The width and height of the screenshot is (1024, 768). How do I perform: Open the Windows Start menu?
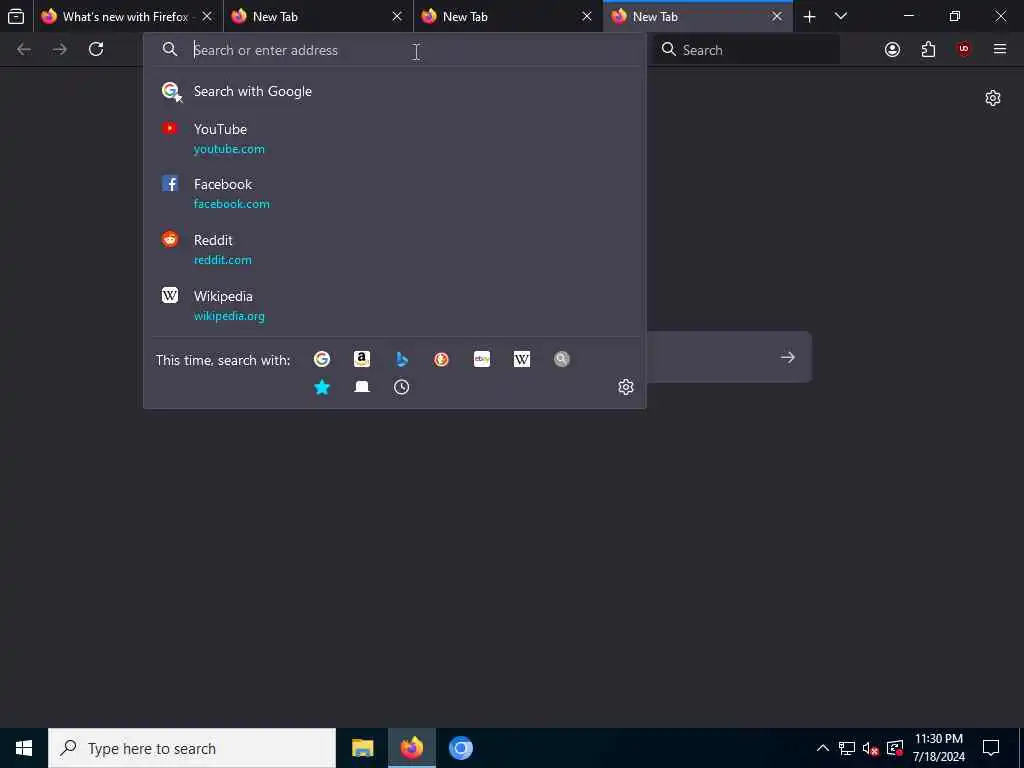click(x=24, y=748)
